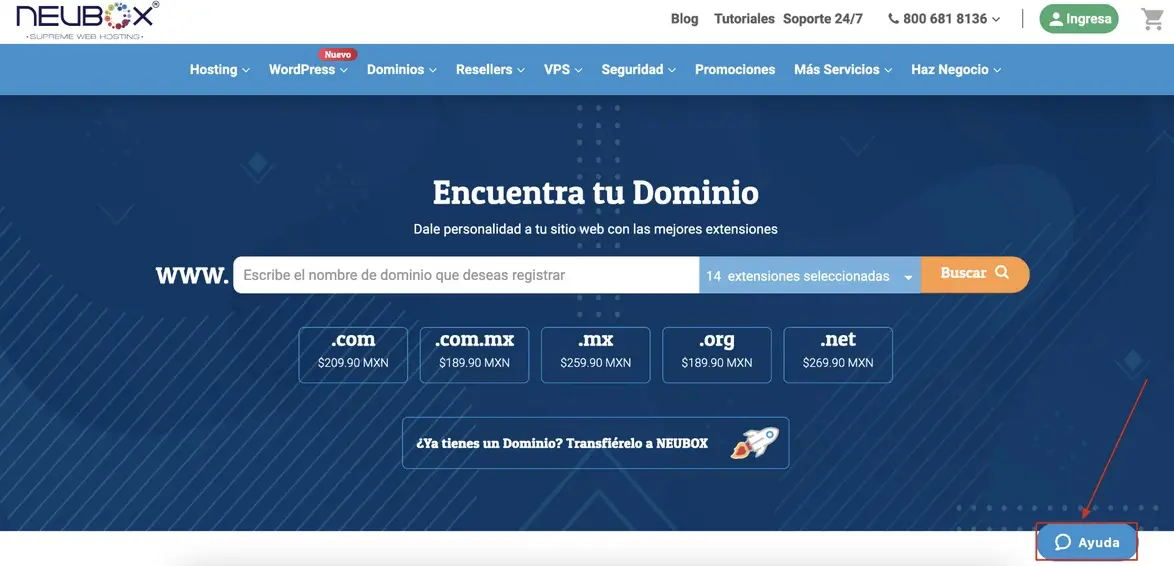Viewport: 1174px width, 566px height.
Task: Click the user icon in Ingresa button
Action: point(1056,19)
